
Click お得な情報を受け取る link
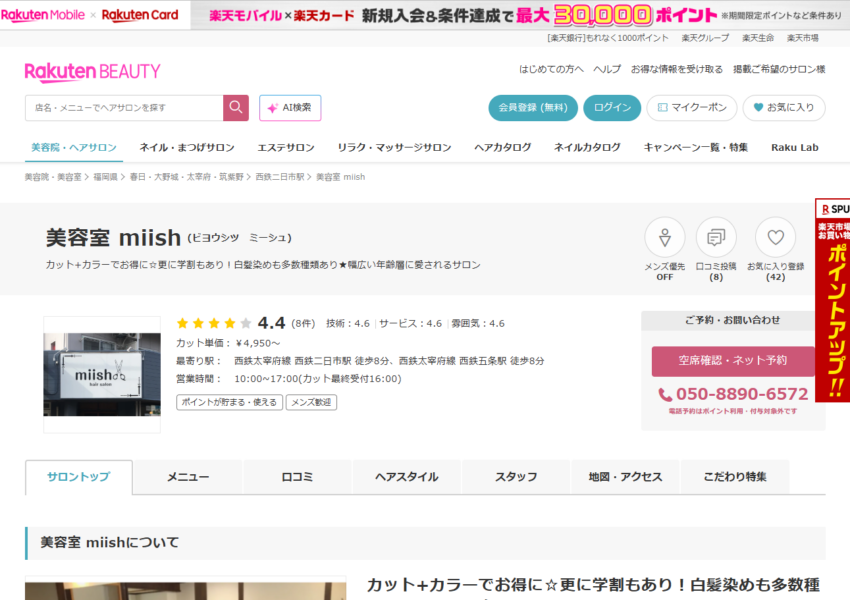pos(677,69)
